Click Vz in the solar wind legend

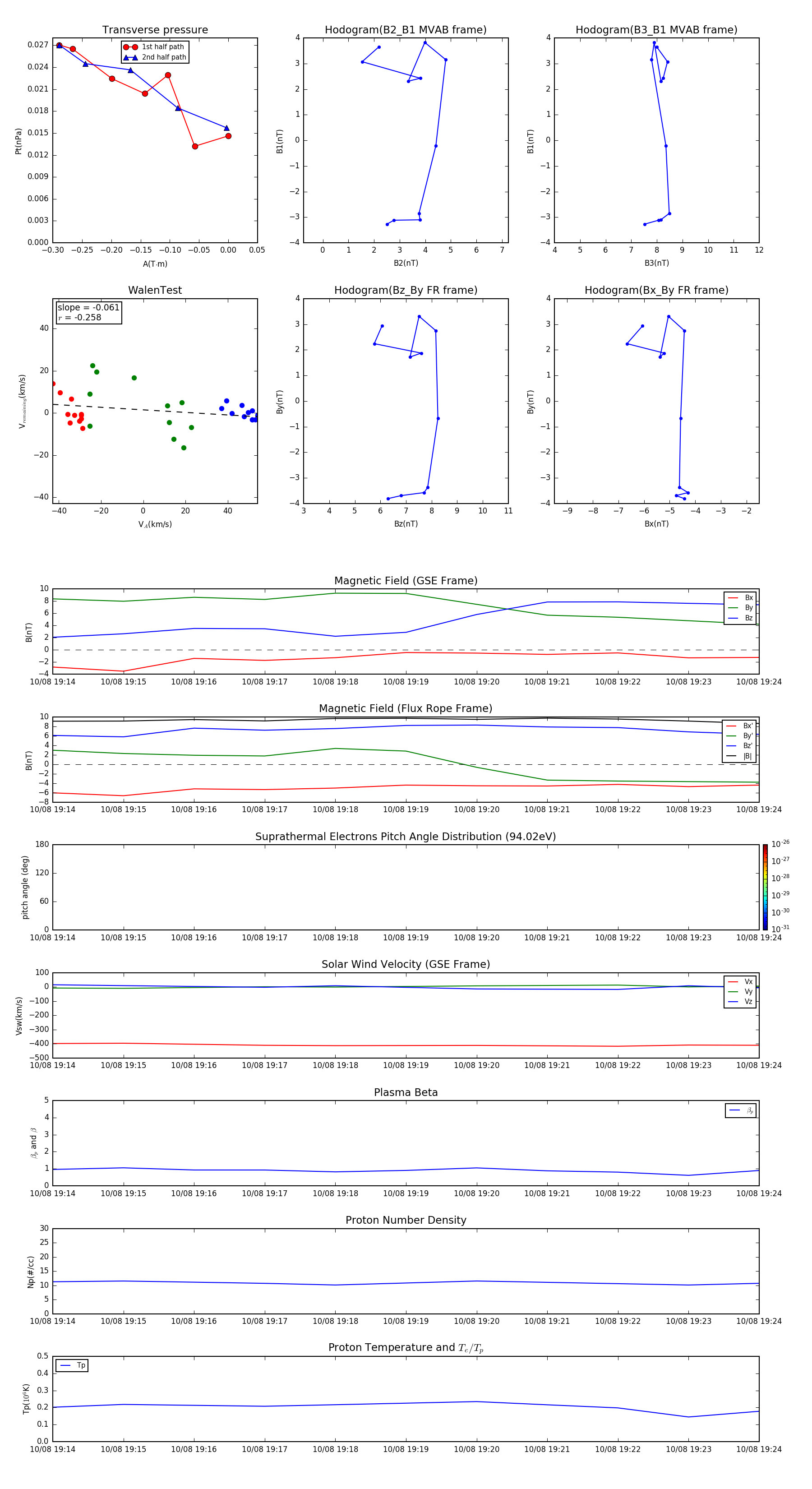tap(740, 1002)
